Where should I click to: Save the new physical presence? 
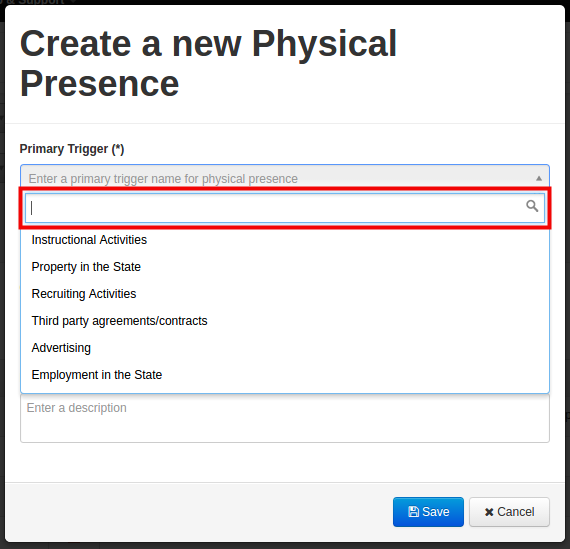pos(428,512)
